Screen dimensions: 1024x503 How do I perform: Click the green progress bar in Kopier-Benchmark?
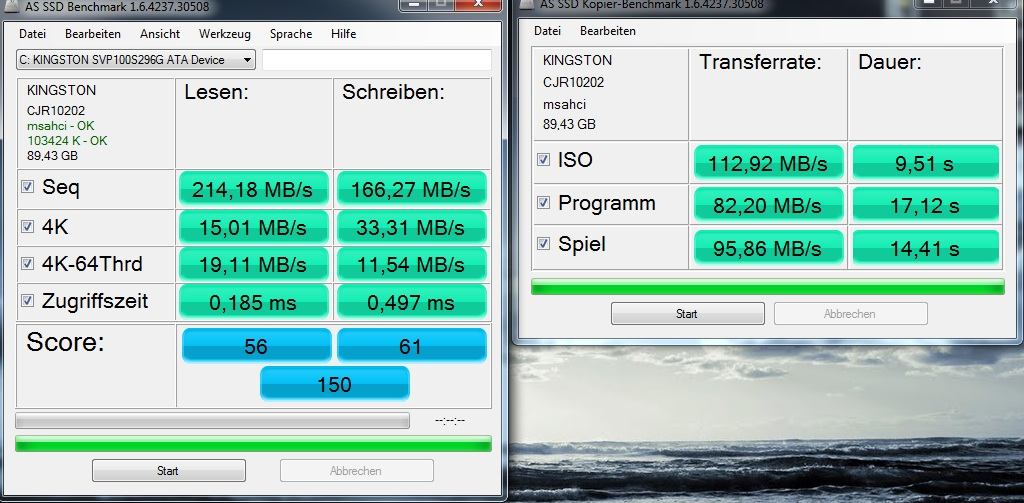click(x=767, y=287)
